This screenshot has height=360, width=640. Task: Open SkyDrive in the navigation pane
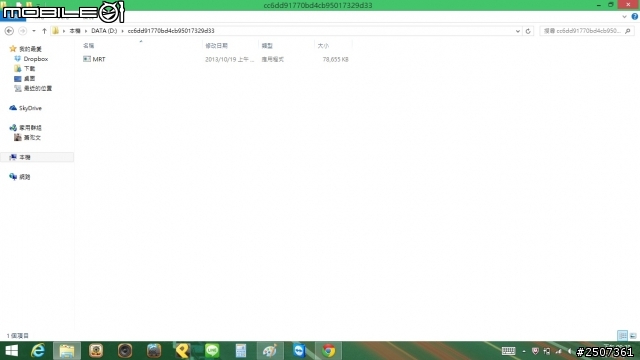click(30, 108)
